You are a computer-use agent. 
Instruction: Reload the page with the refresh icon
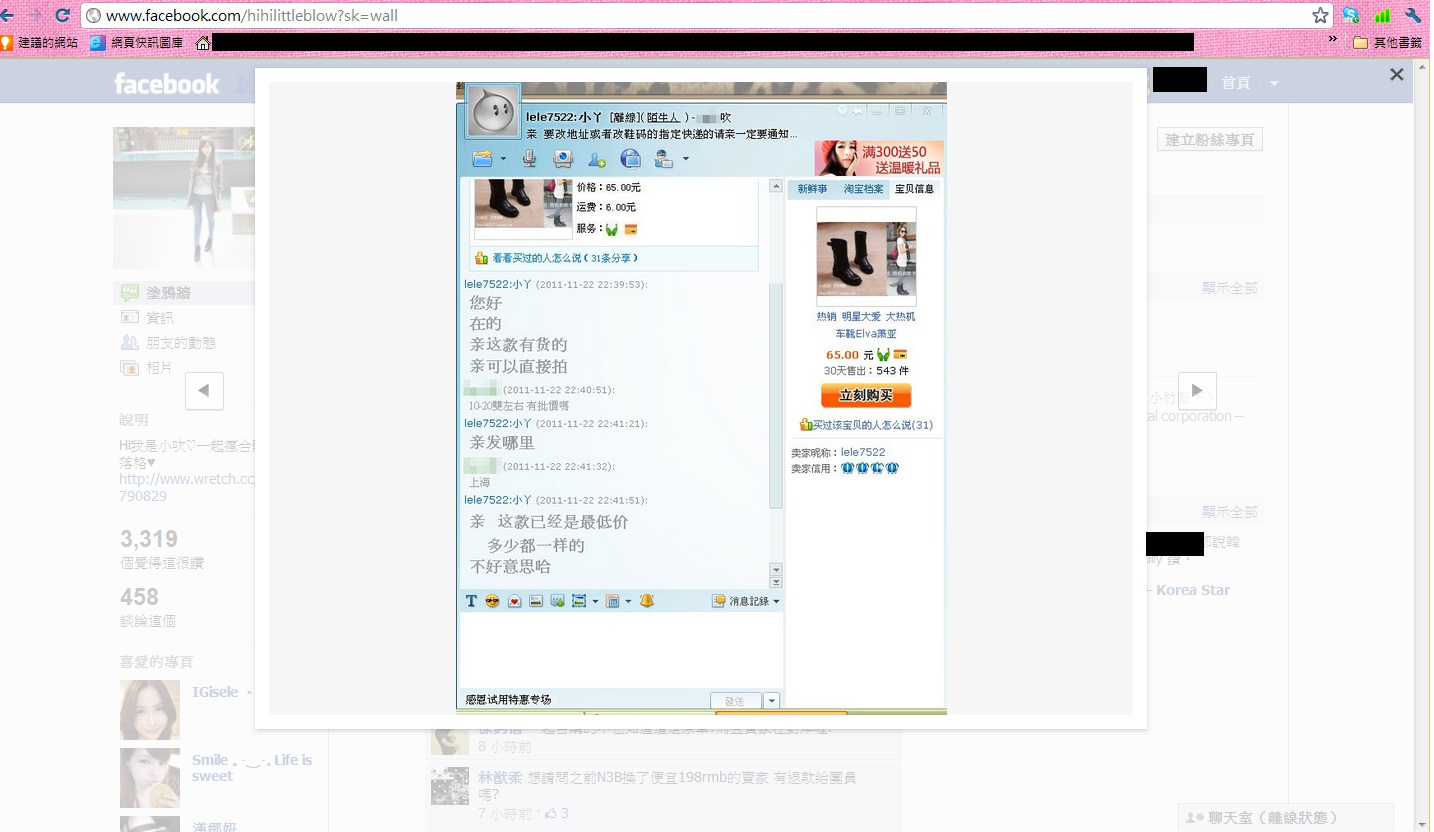coord(62,15)
